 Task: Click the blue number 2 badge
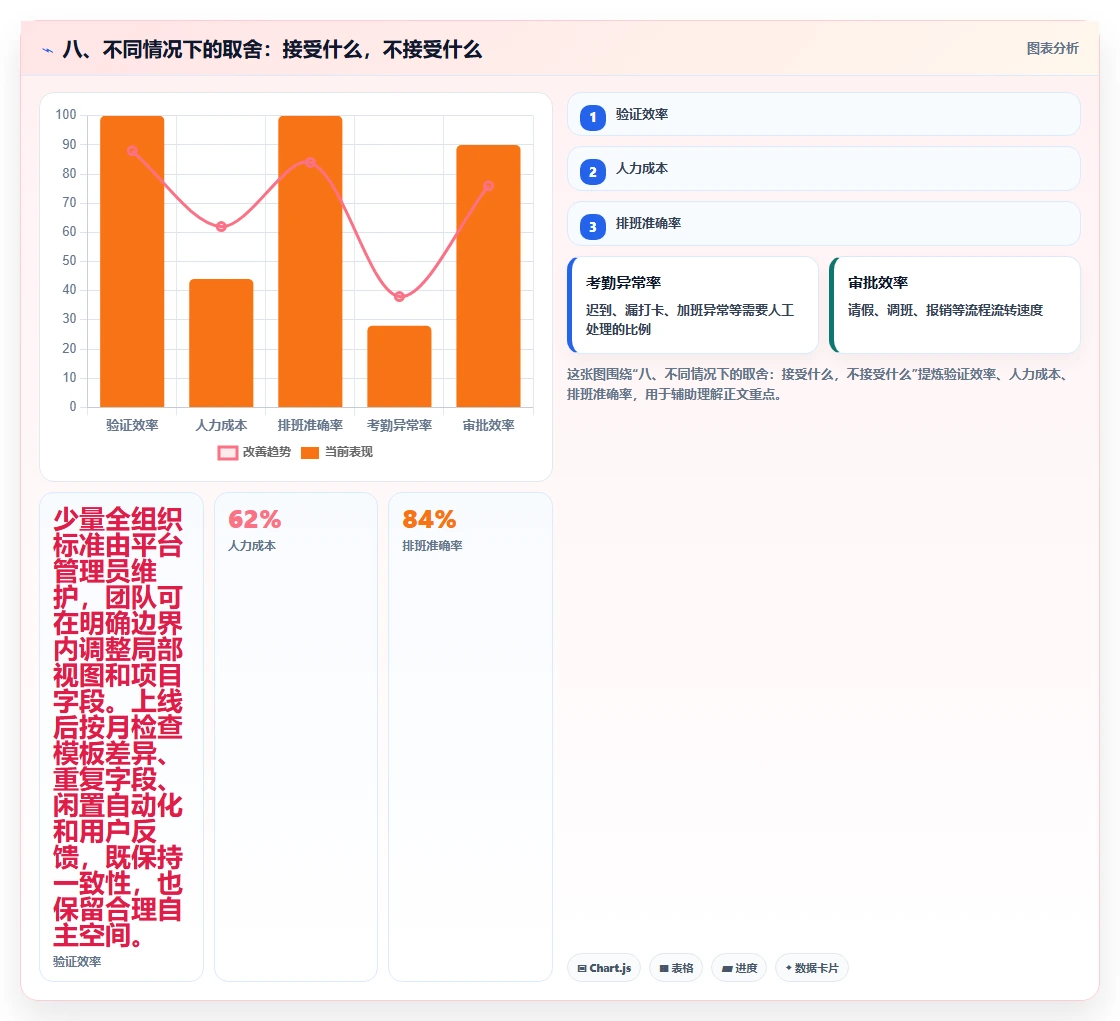592,171
